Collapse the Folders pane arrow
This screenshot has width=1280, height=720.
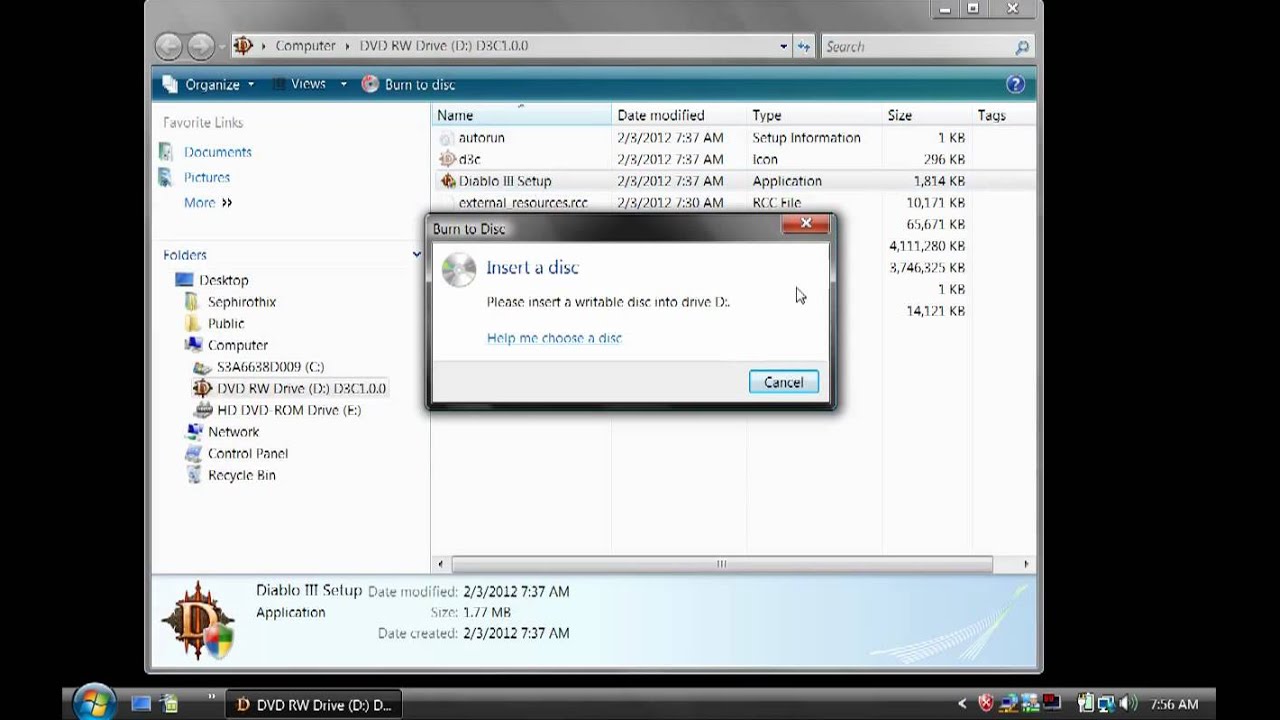point(417,254)
